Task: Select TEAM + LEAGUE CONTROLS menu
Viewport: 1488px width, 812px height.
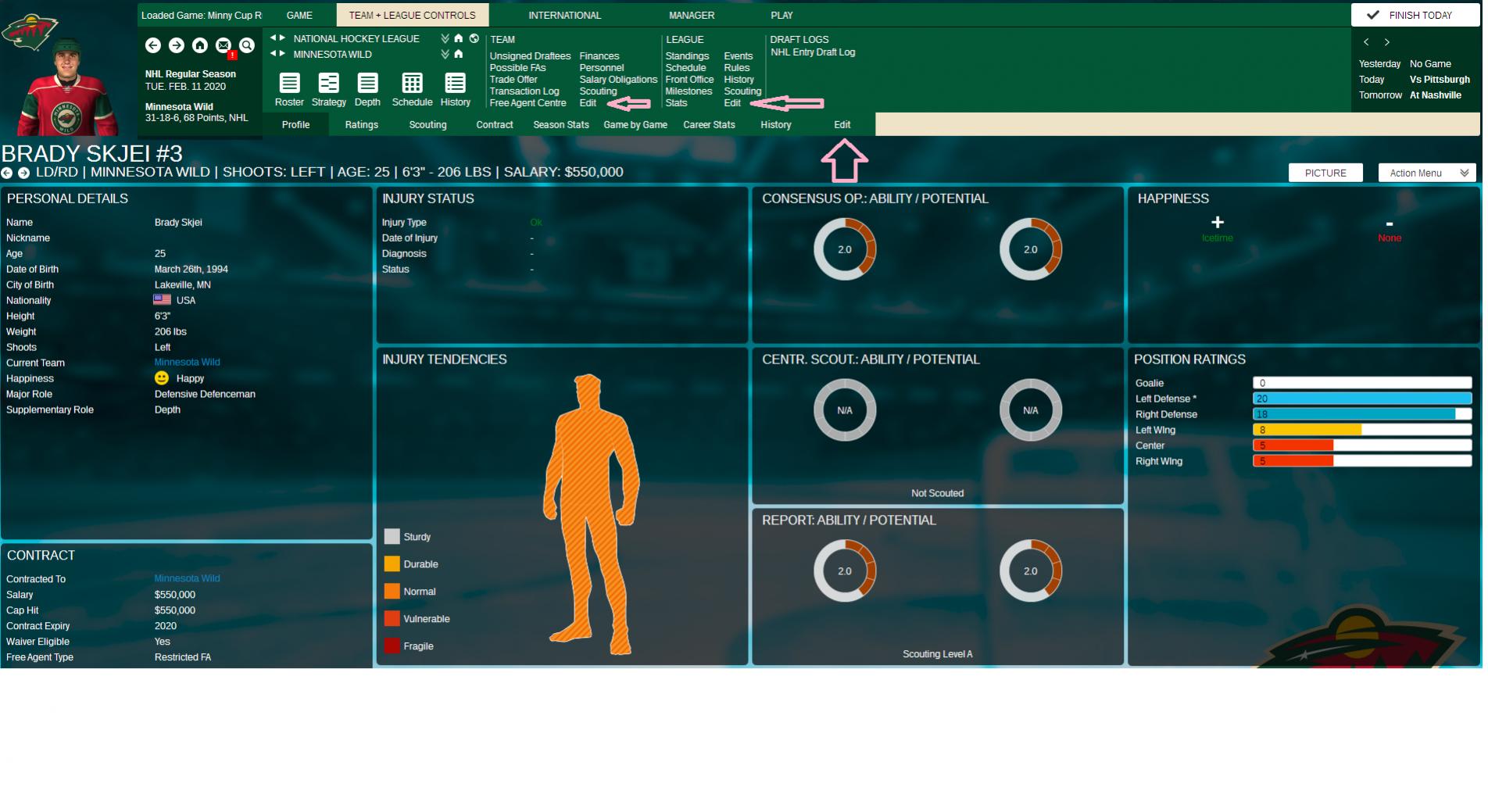Action: coord(413,15)
